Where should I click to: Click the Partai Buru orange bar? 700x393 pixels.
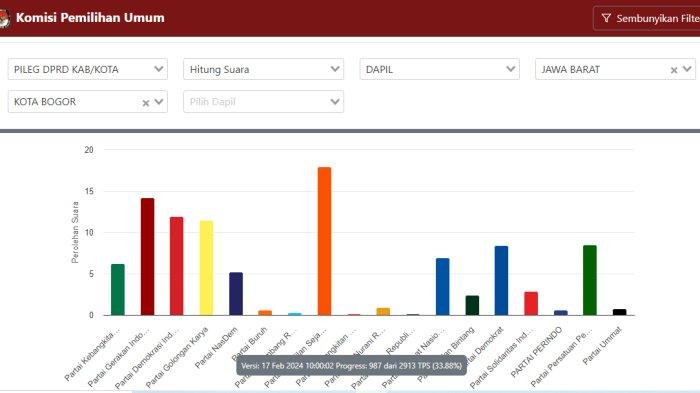point(265,313)
